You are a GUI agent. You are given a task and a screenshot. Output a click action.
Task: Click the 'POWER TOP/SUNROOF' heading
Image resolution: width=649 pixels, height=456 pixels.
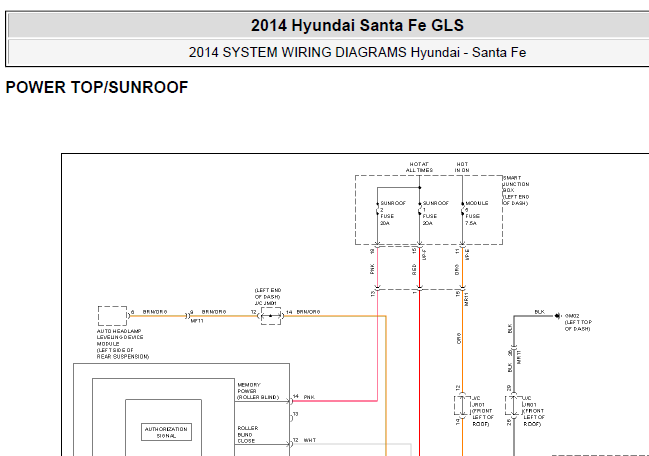pyautogui.click(x=97, y=87)
